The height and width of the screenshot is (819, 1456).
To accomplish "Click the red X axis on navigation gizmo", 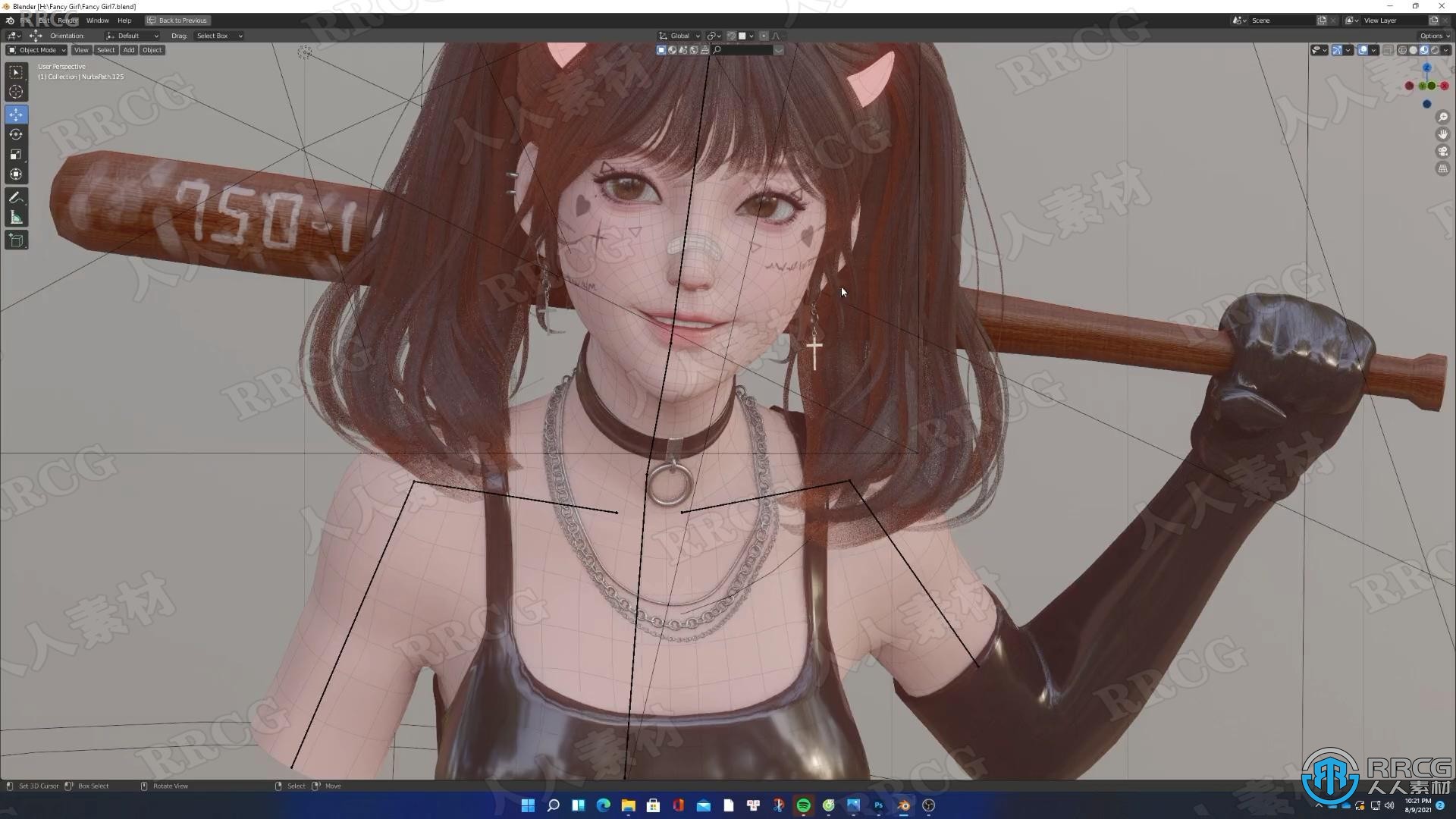I will 1445,86.
